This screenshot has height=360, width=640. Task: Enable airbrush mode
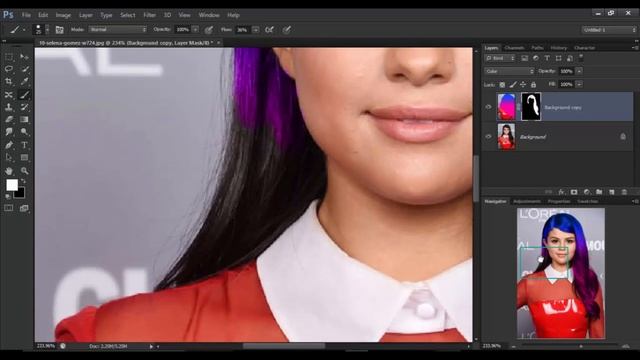pos(269,30)
